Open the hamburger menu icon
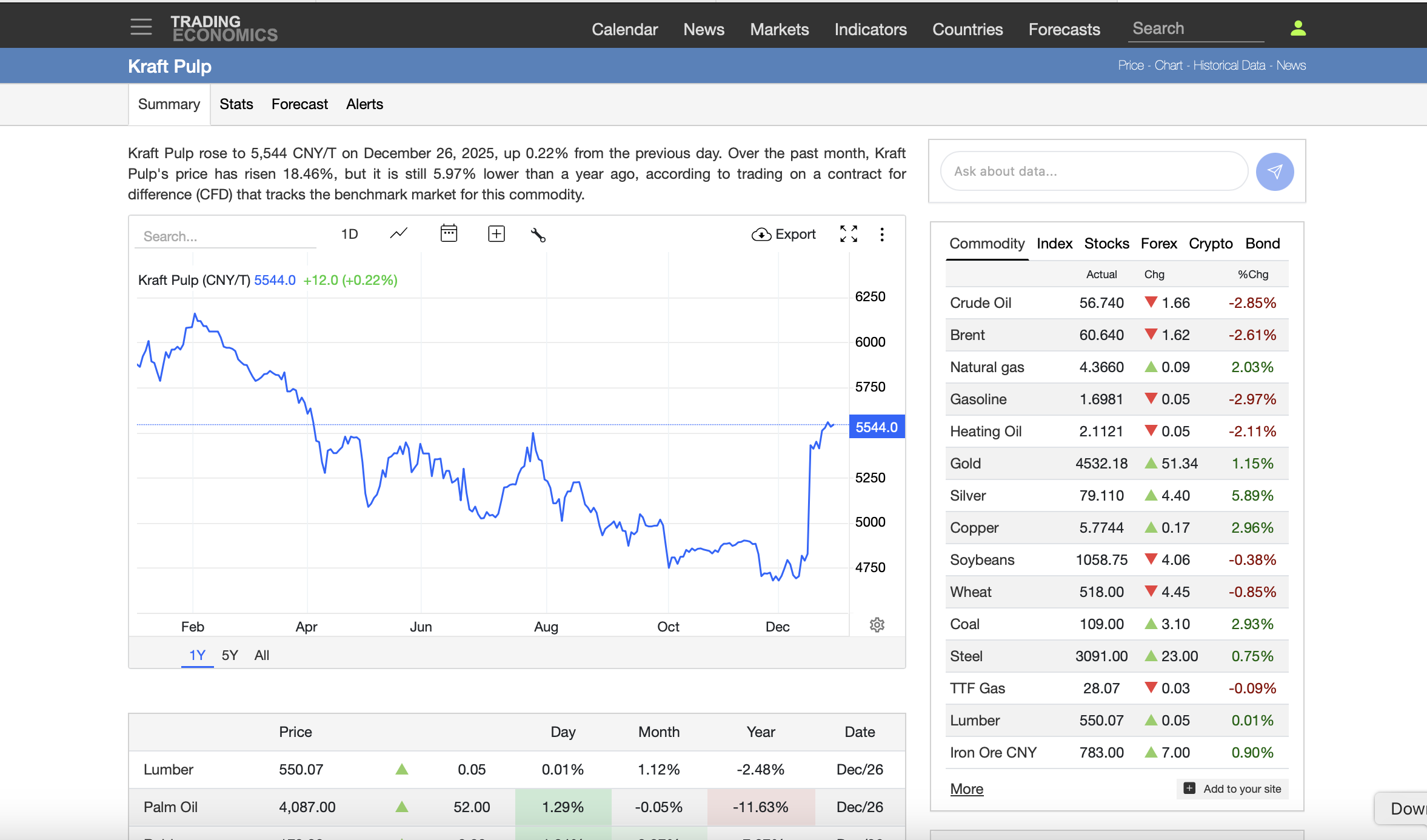 (141, 27)
